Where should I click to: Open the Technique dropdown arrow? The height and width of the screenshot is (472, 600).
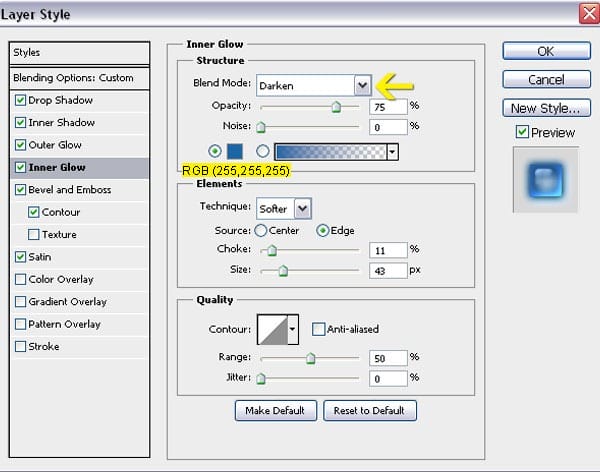point(303,209)
